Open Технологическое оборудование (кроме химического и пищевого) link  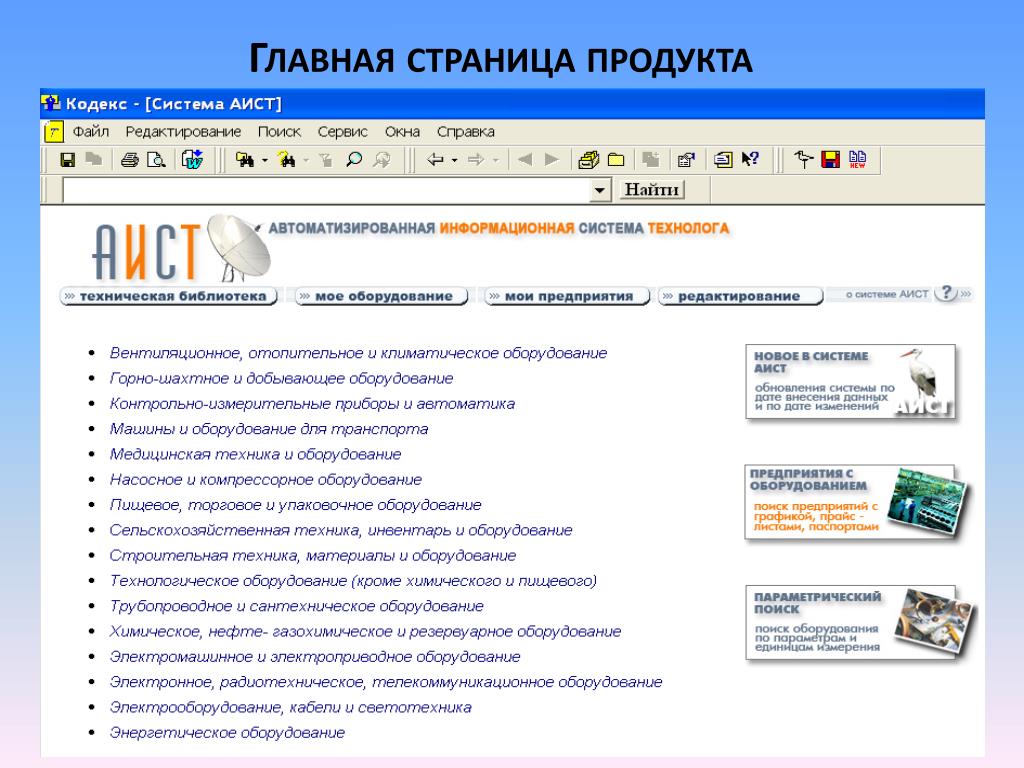[x=353, y=581]
